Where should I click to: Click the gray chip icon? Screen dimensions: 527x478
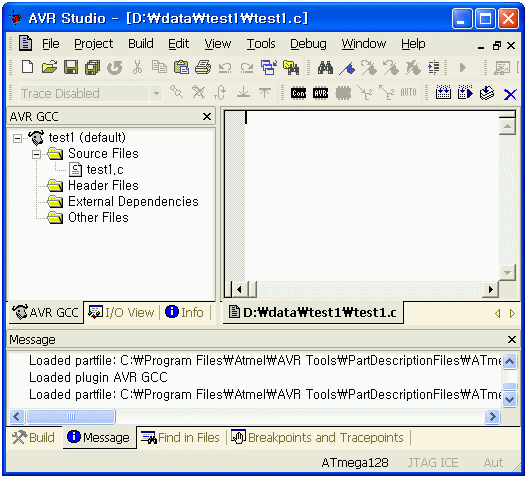(x=343, y=93)
